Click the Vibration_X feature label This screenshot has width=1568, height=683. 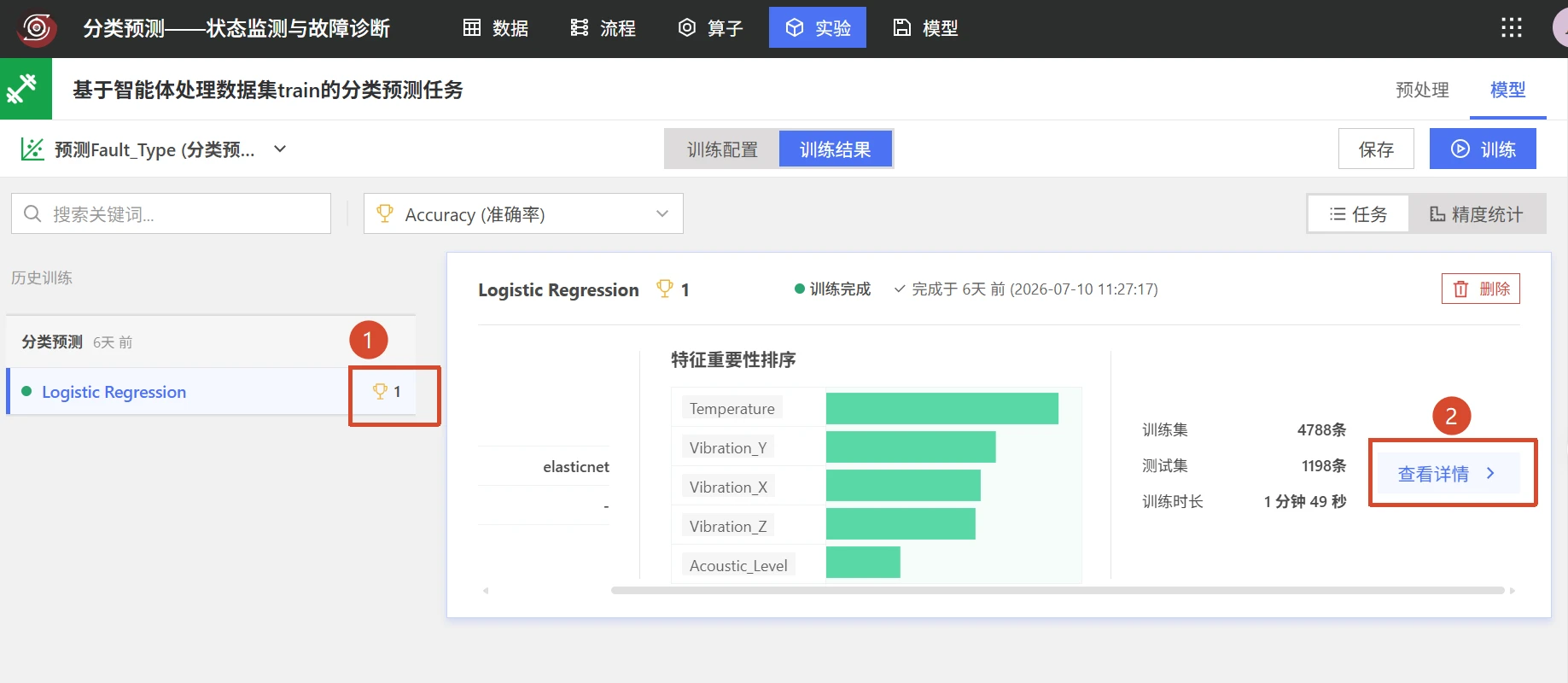pos(728,487)
